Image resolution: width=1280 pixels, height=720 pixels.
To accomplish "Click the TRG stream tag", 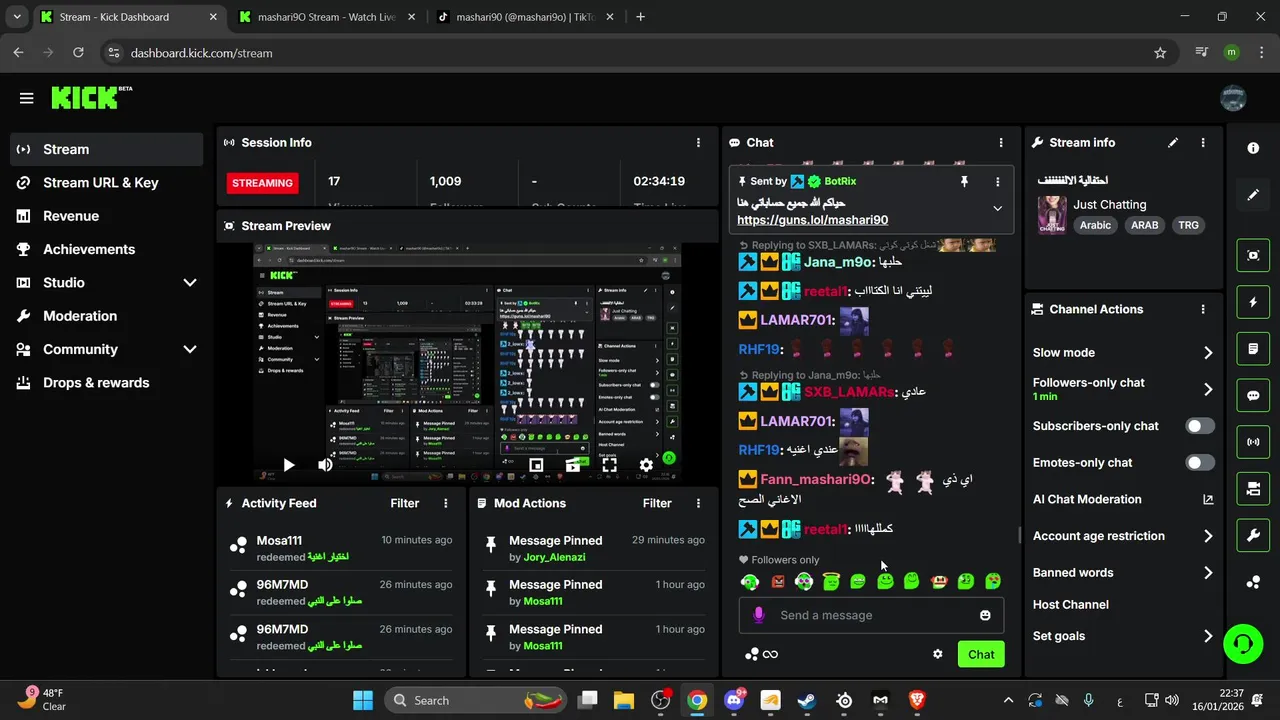I will tap(1188, 225).
